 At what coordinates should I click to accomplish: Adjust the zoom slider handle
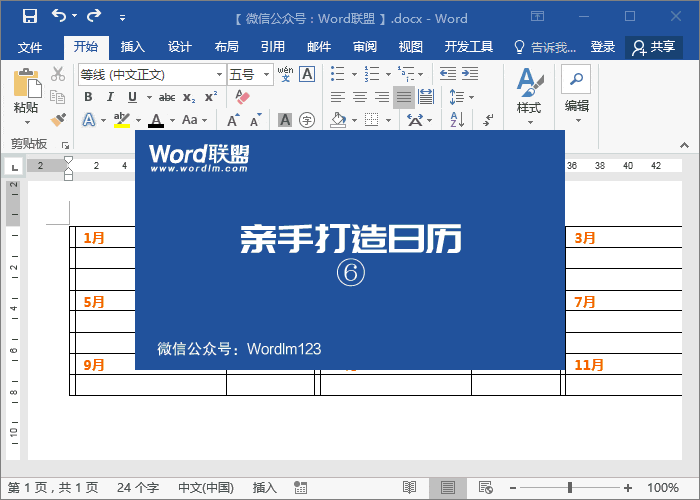click(570, 488)
